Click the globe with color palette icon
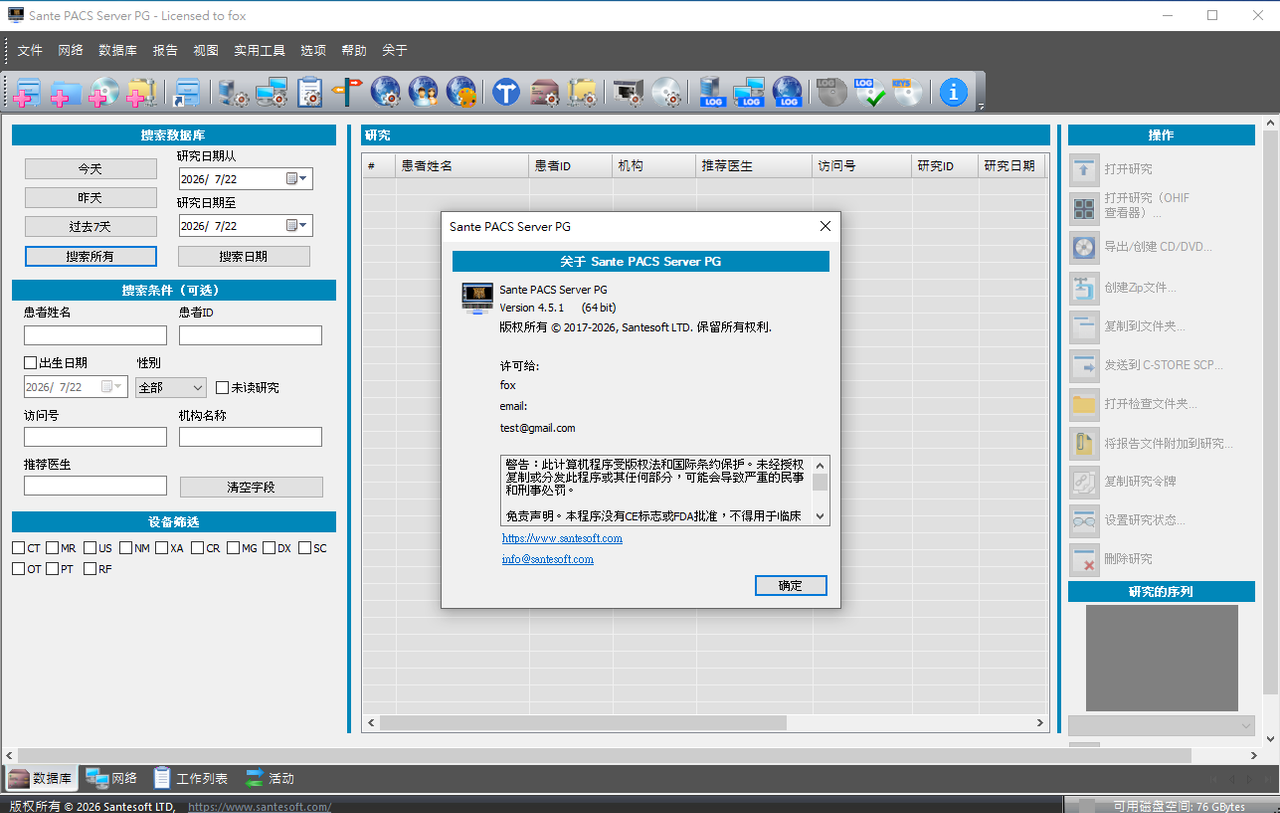 click(x=461, y=92)
